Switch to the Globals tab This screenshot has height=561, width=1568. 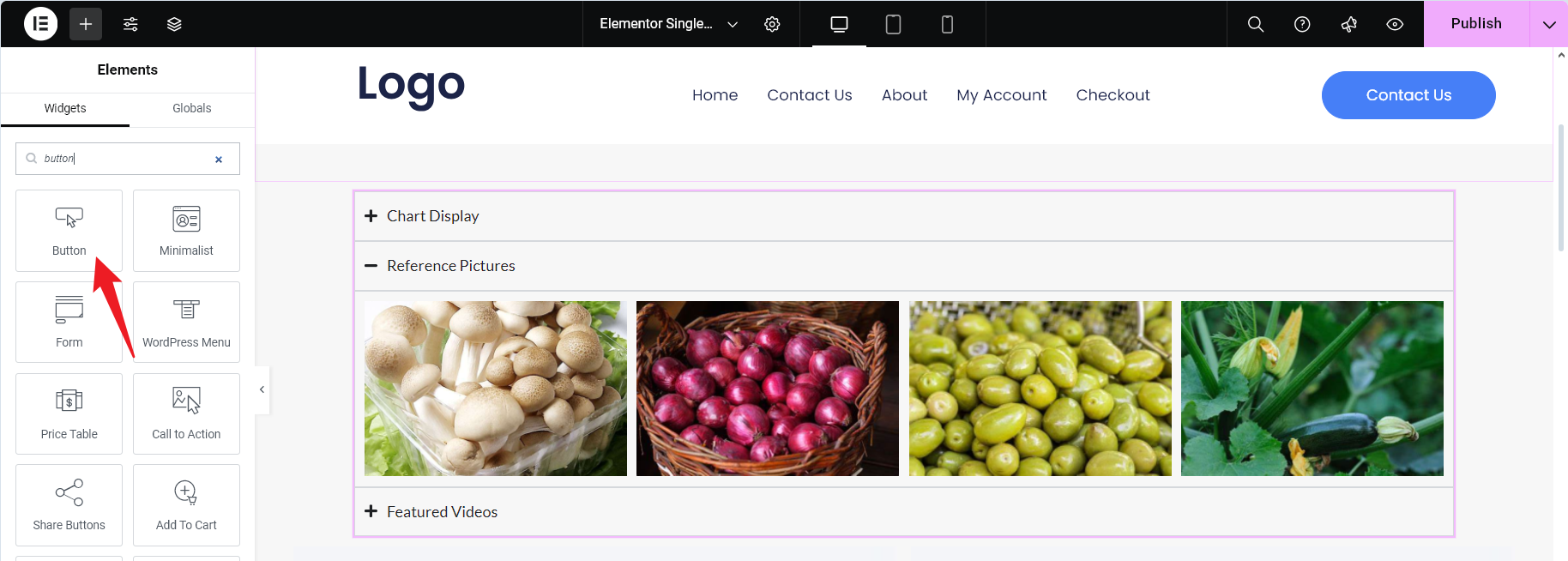coord(191,108)
